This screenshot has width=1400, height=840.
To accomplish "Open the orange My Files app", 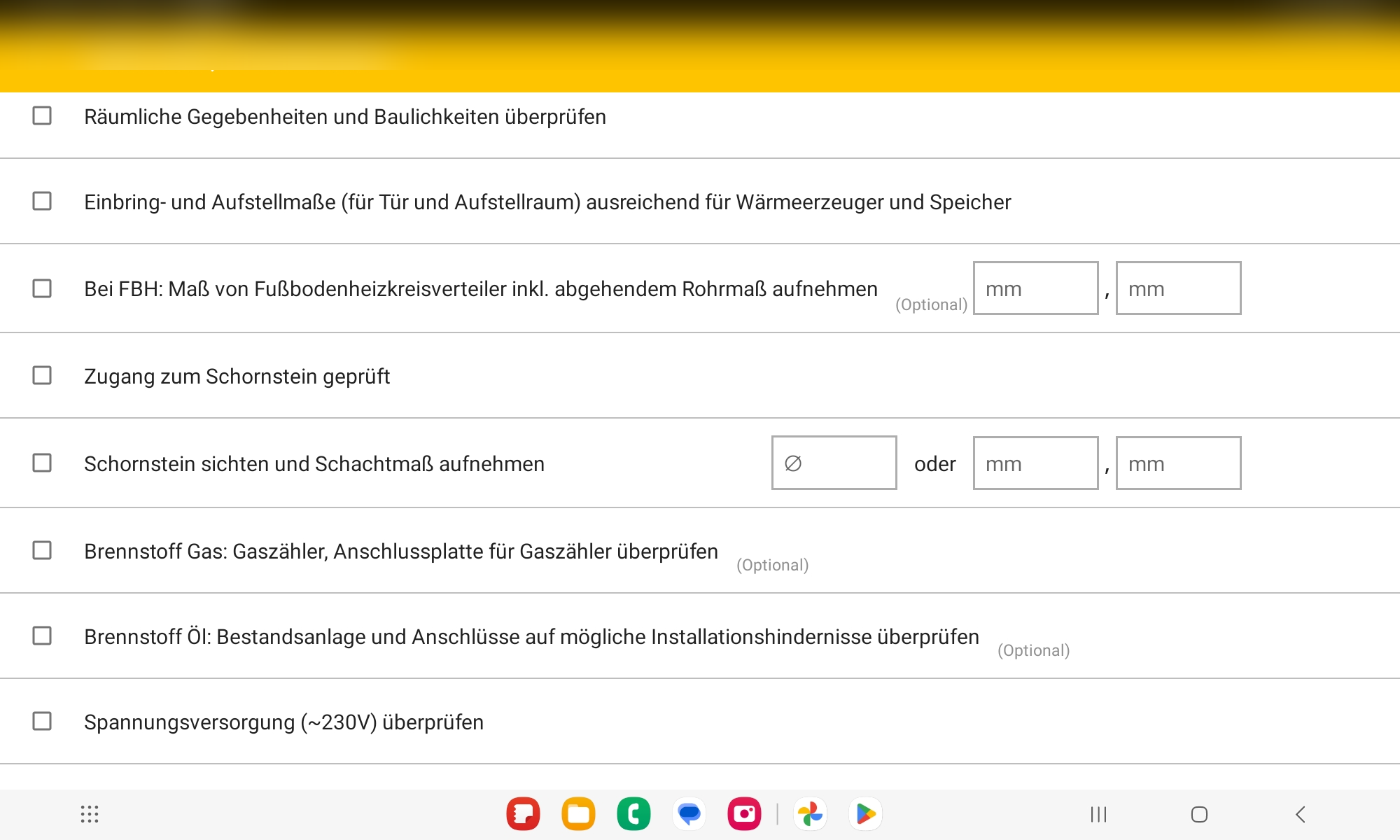I will (x=578, y=814).
